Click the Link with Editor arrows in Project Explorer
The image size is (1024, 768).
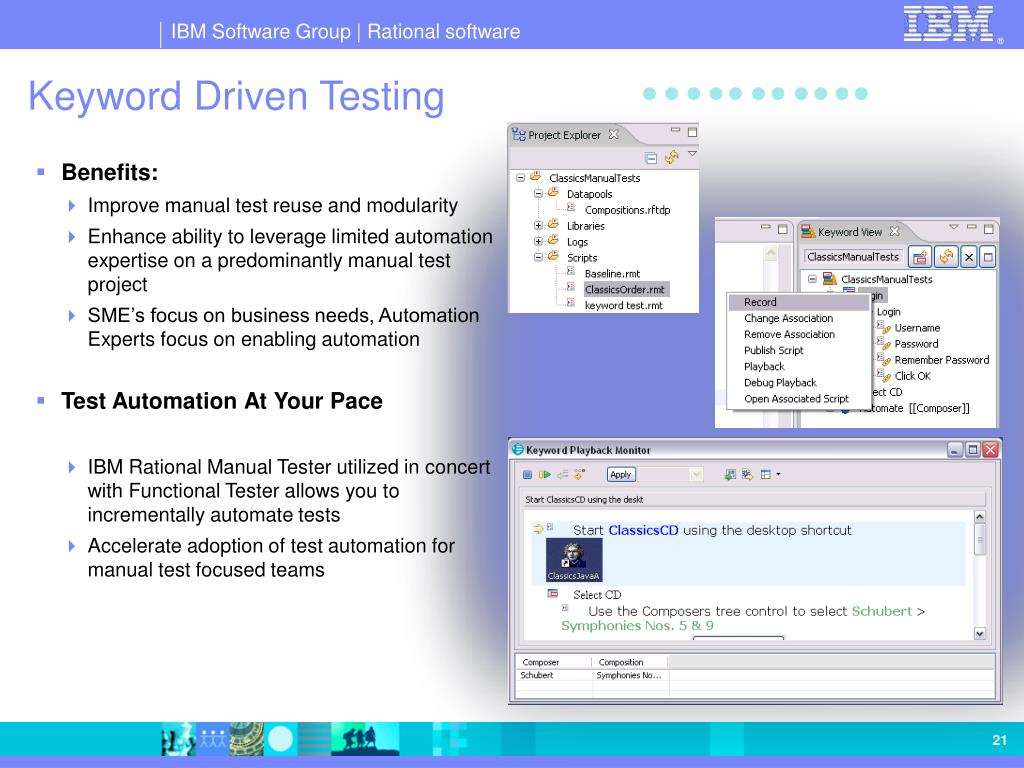[x=671, y=157]
